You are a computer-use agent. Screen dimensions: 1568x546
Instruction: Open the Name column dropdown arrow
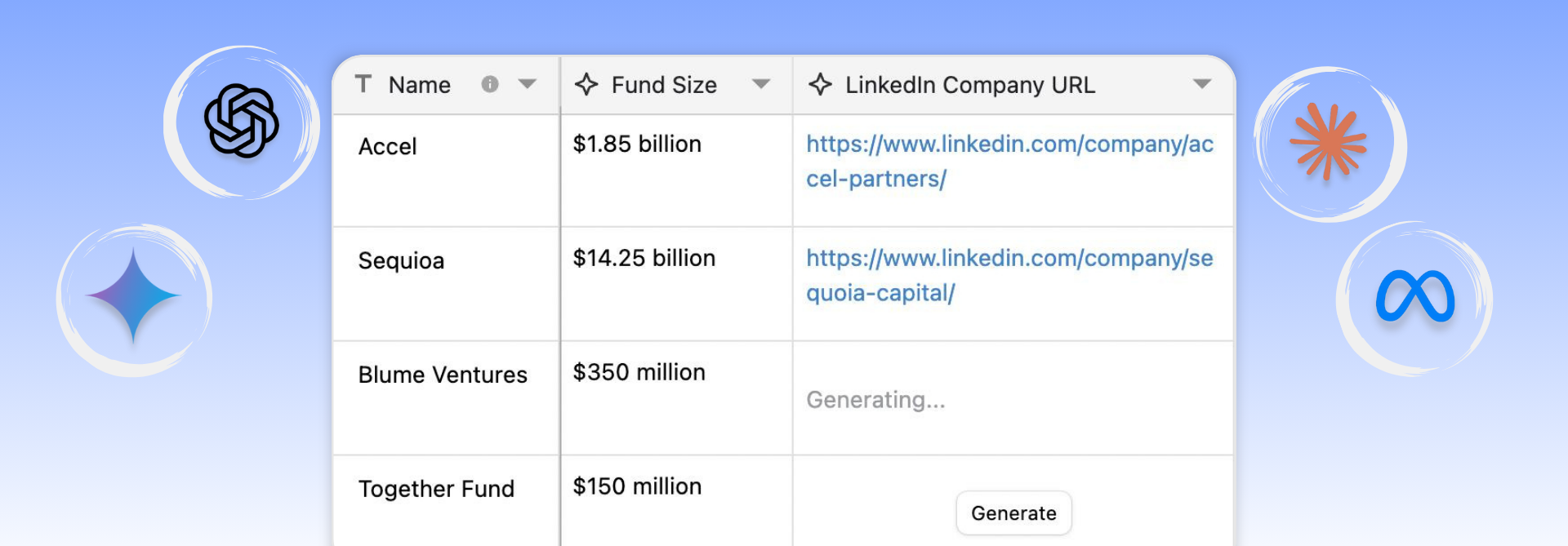pyautogui.click(x=528, y=84)
